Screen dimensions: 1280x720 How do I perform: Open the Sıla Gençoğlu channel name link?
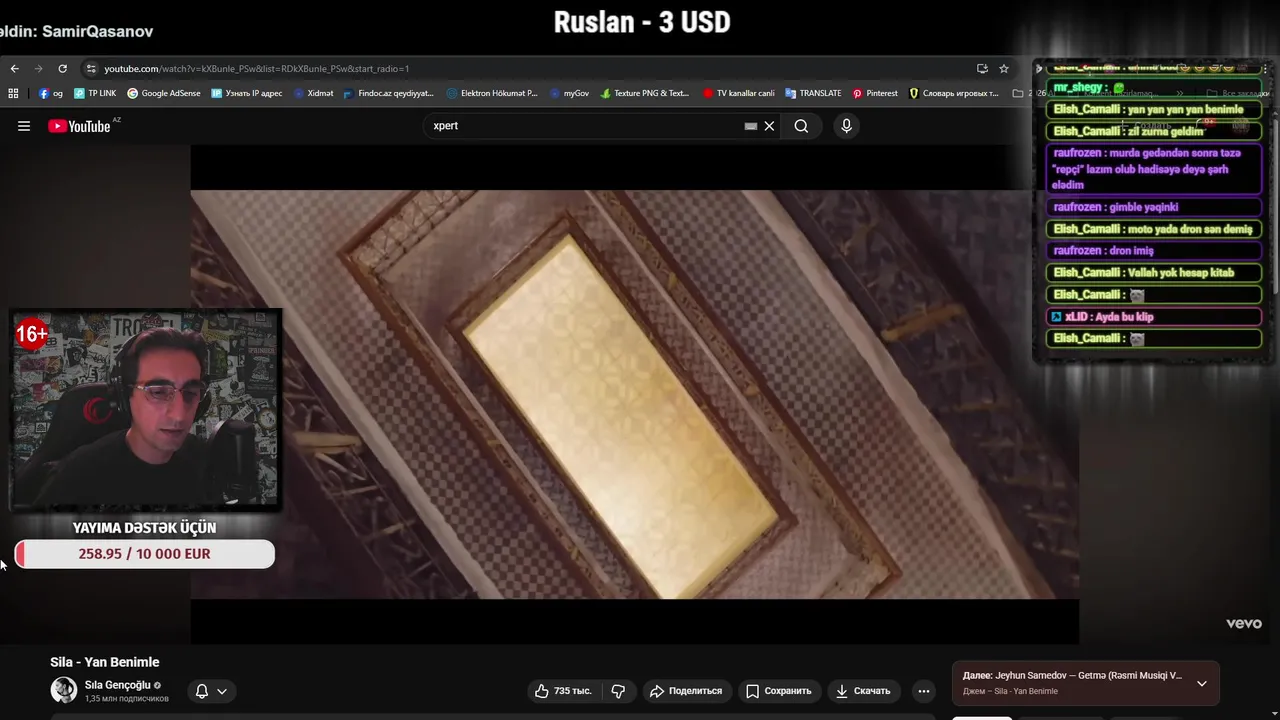(x=117, y=685)
